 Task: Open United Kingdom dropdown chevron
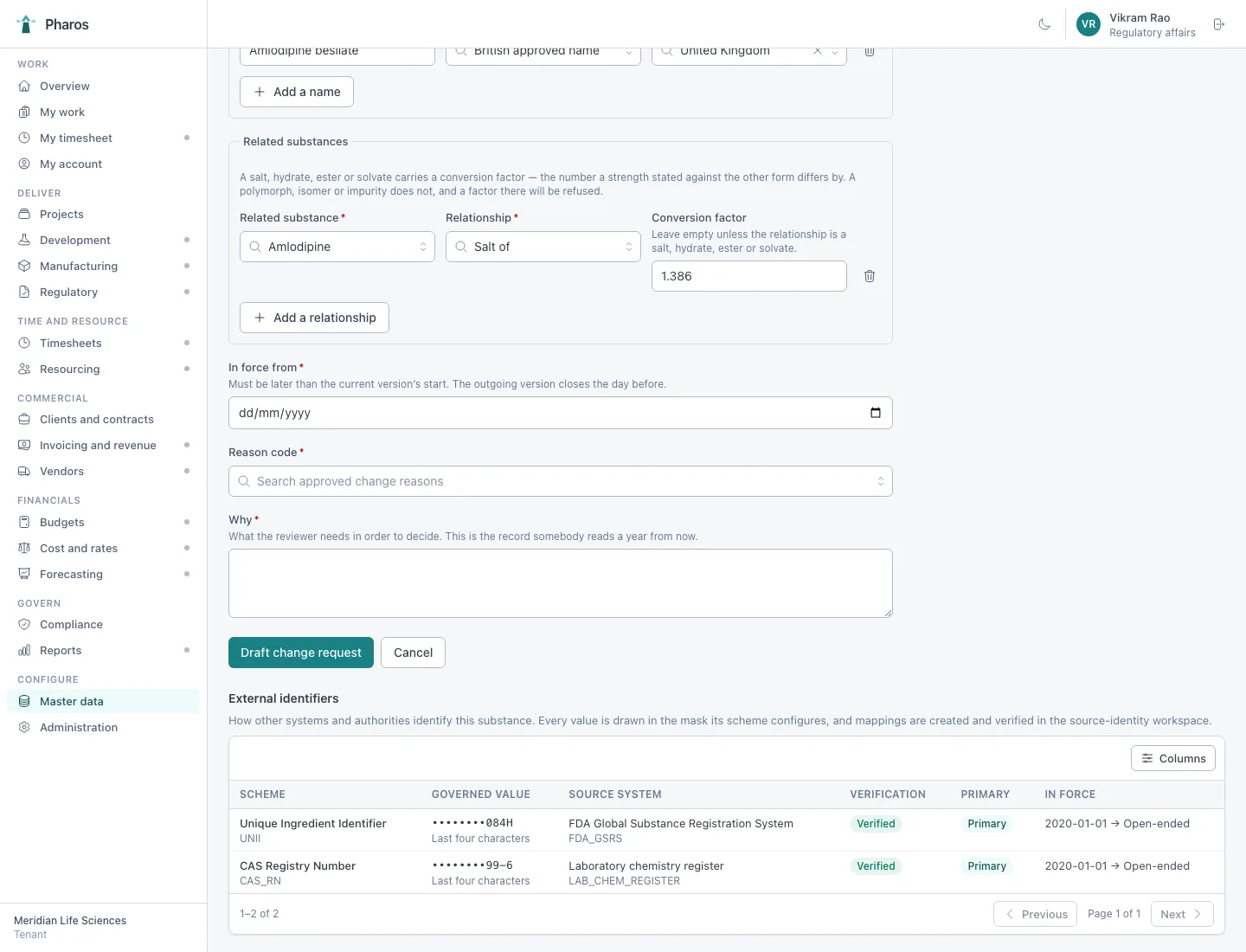click(x=835, y=52)
